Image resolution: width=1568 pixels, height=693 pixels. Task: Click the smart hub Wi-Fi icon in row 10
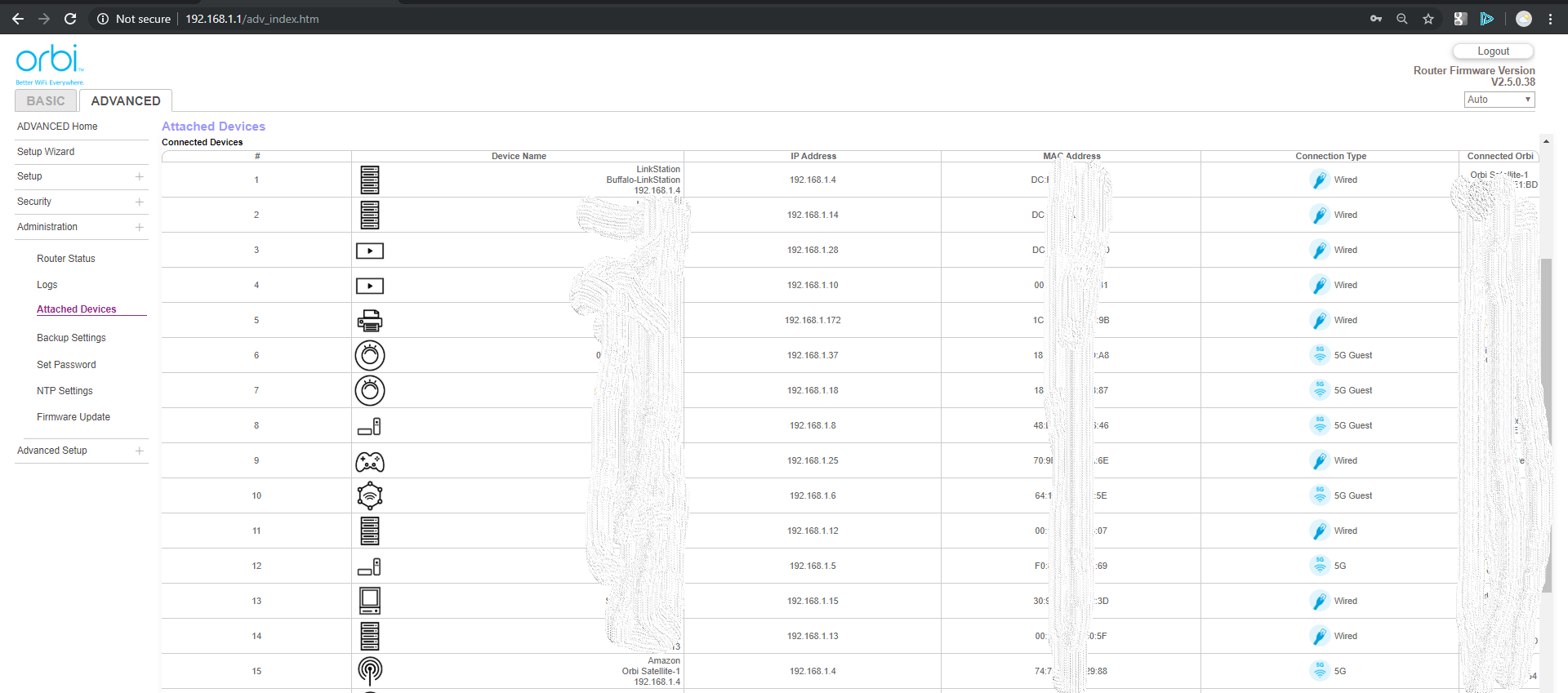370,495
